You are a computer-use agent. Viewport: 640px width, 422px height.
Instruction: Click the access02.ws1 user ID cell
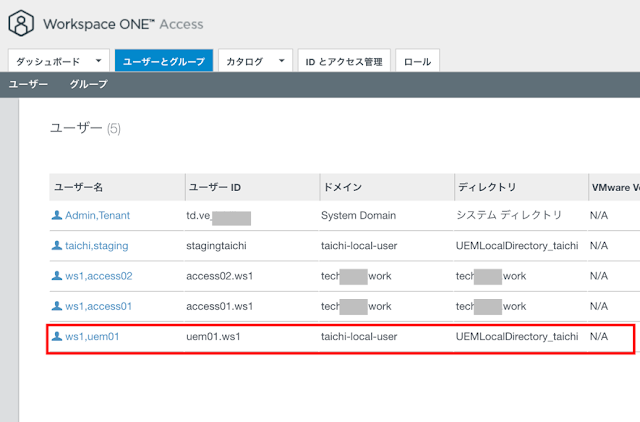220,275
